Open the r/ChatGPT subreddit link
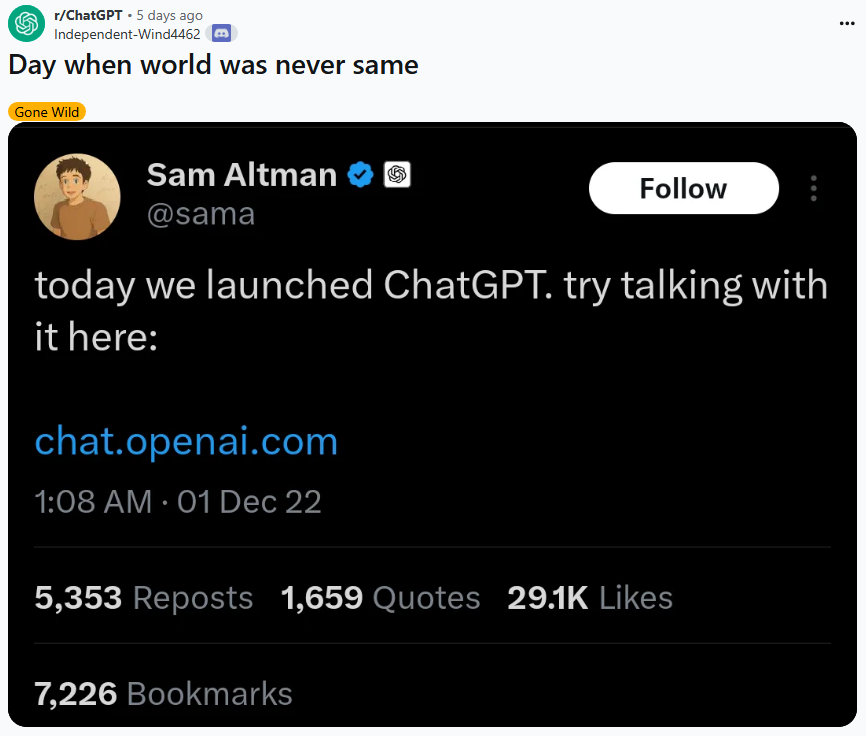 (89, 15)
